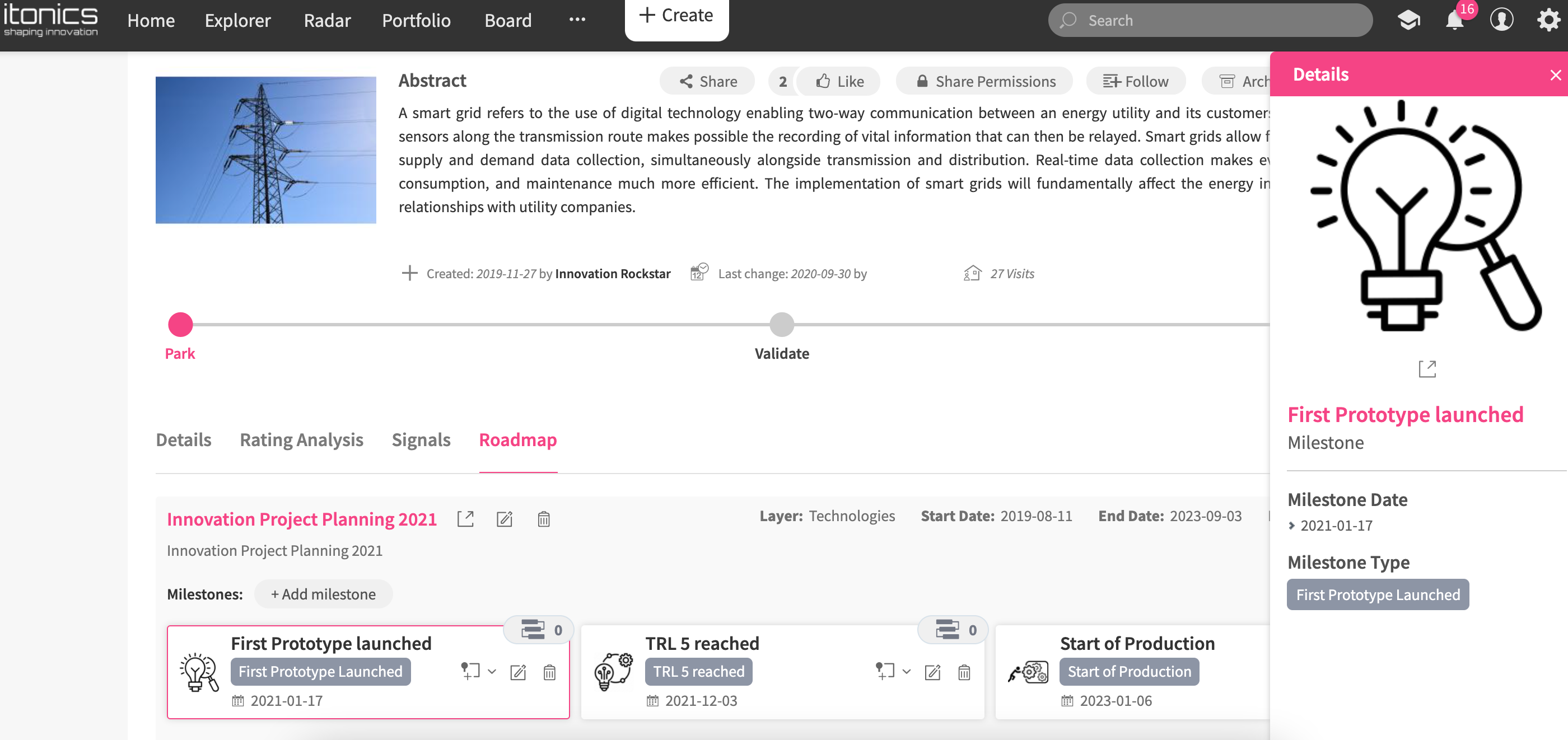1568x740 pixels.
Task: Toggle Like on this element
Action: pyautogui.click(x=839, y=82)
